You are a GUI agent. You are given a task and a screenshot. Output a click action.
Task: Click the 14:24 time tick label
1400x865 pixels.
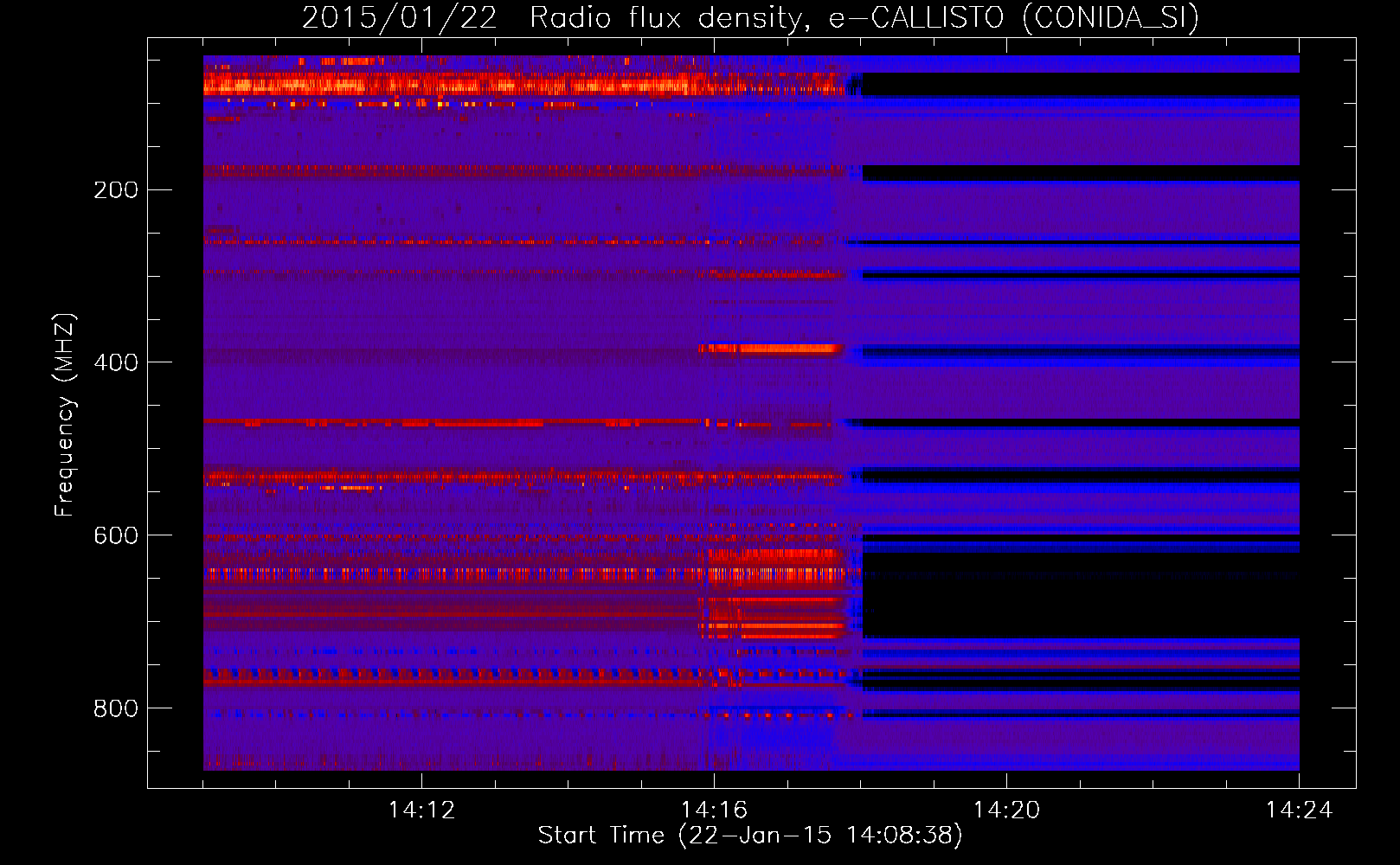[x=1299, y=811]
